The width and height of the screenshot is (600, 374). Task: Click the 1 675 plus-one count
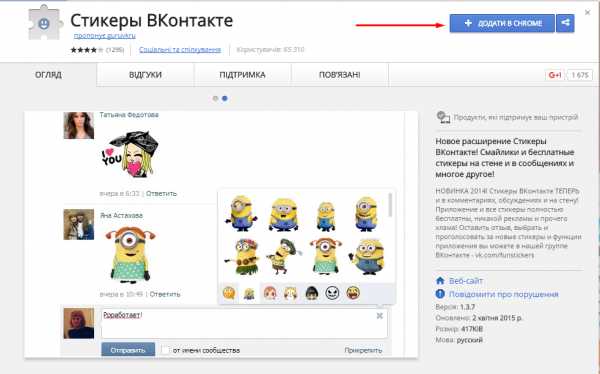580,75
